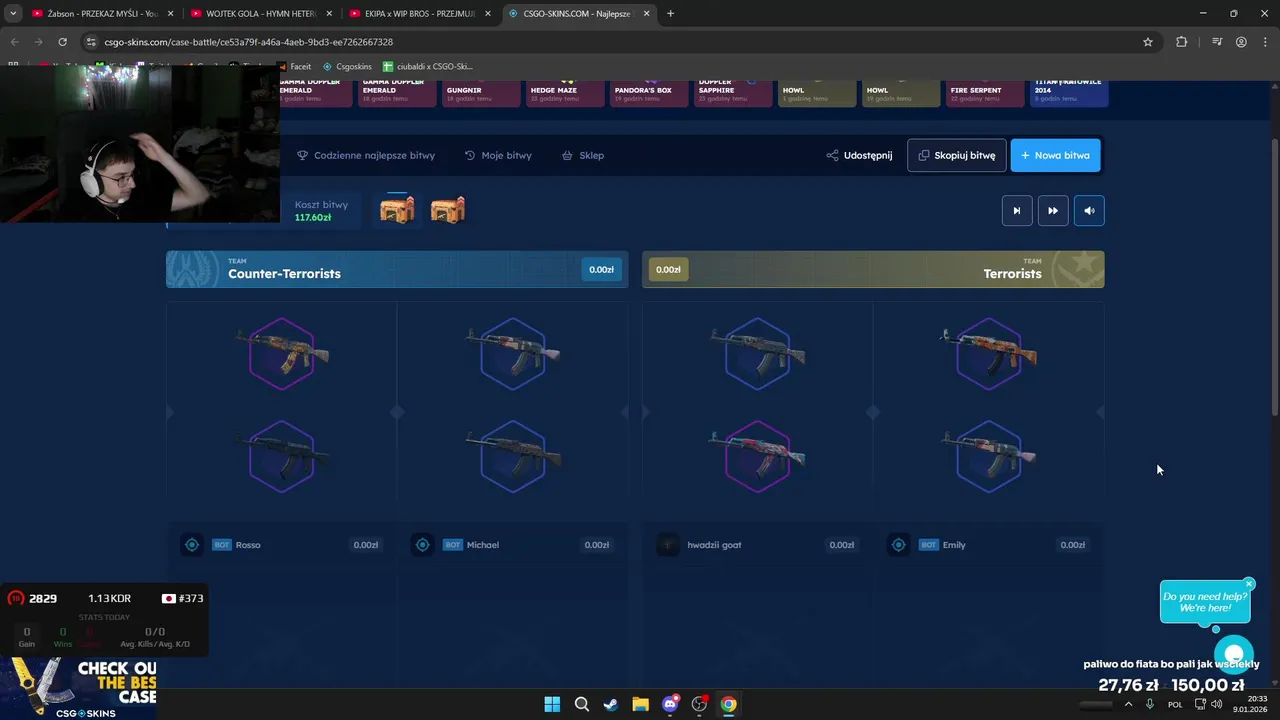Expand the hidden system tray icons
This screenshot has width=1280, height=720.
pyautogui.click(x=1129, y=704)
